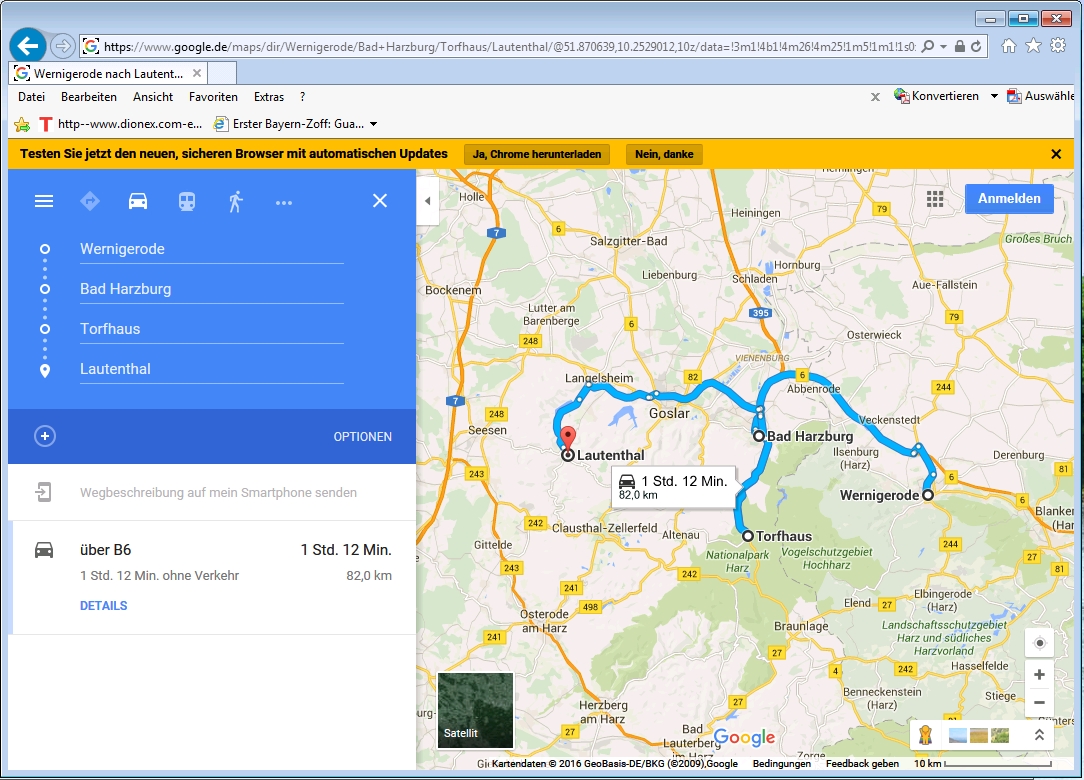Show more travel modes ellipsis

[x=284, y=203]
